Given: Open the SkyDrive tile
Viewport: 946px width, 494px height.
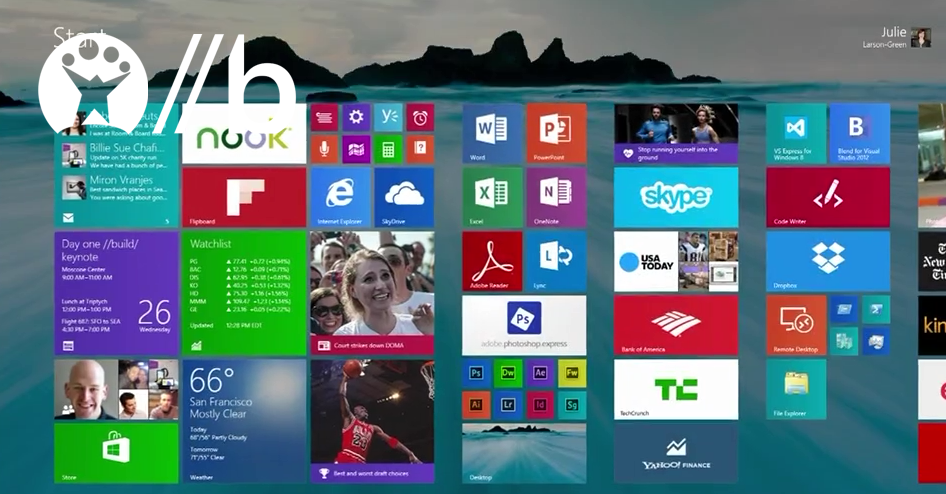Looking at the screenshot, I should pos(404,197).
